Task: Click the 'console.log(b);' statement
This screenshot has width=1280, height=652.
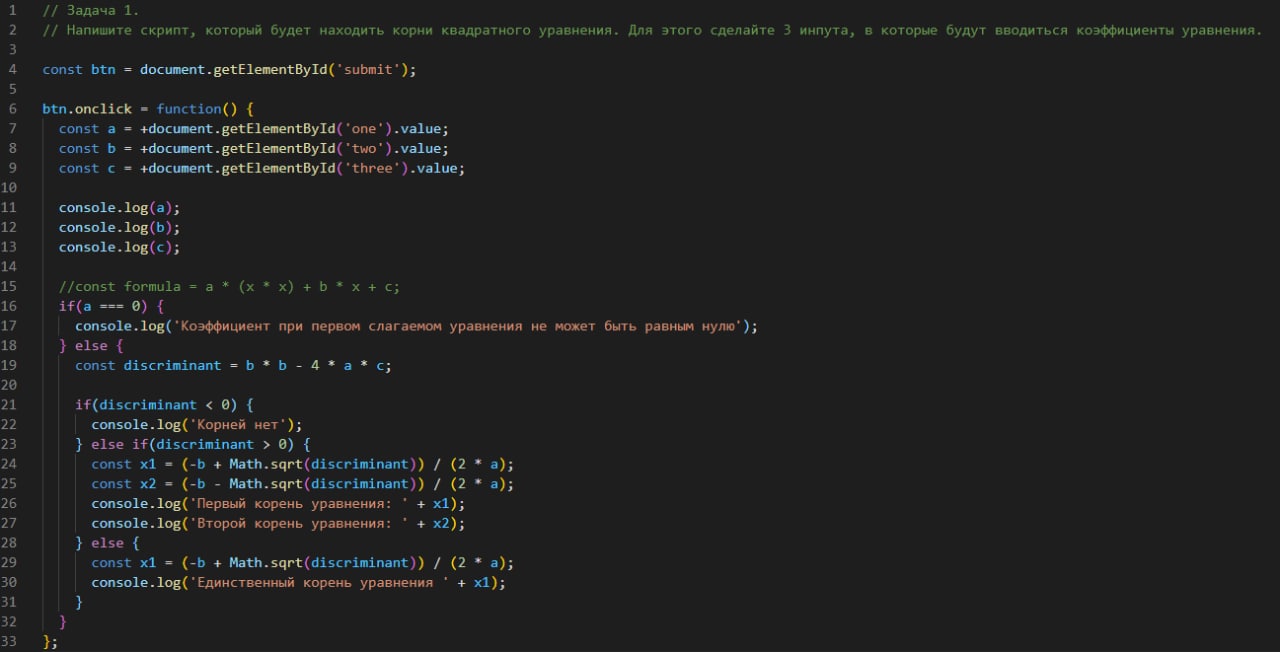Action: click(x=120, y=227)
